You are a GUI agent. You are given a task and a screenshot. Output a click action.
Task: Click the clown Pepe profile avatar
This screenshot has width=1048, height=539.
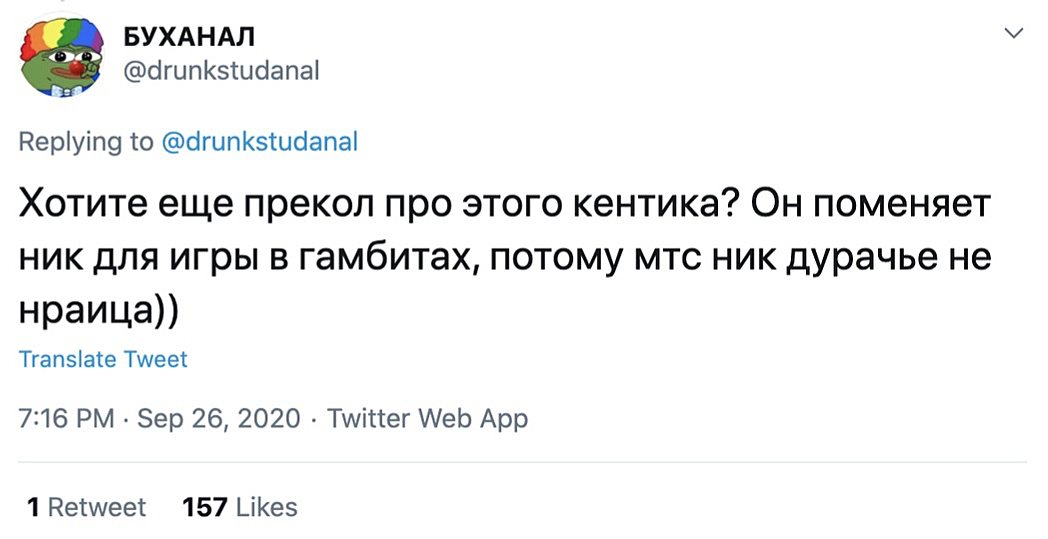[62, 57]
